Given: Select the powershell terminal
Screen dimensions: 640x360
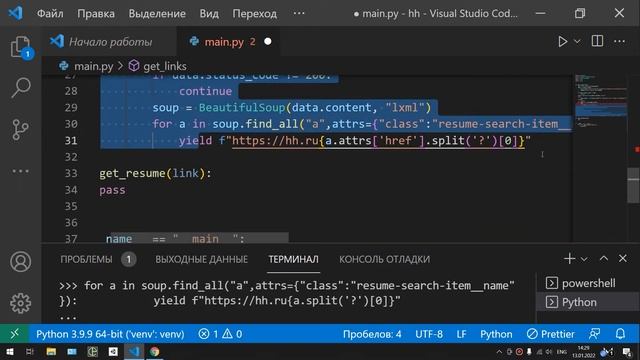Looking at the screenshot, I should tap(587, 283).
